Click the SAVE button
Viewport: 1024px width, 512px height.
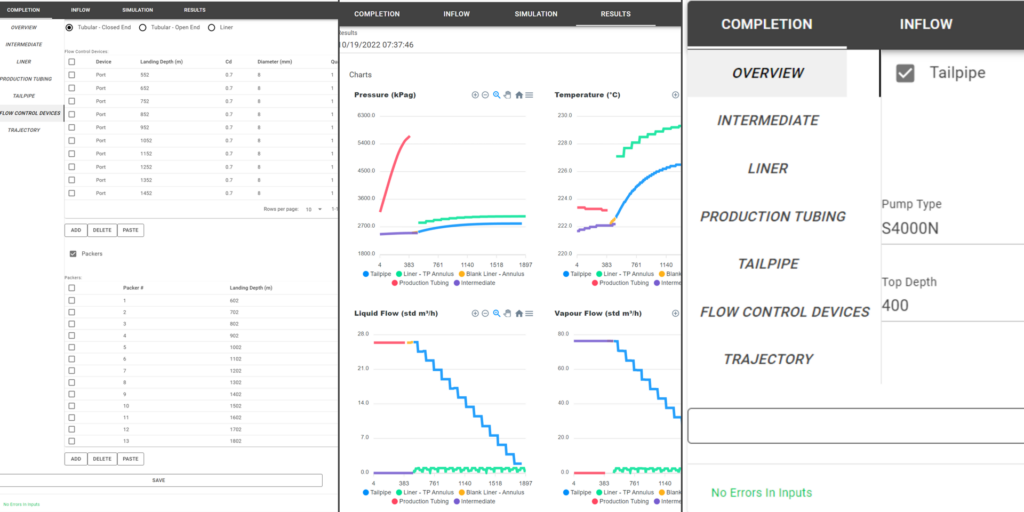click(x=159, y=480)
